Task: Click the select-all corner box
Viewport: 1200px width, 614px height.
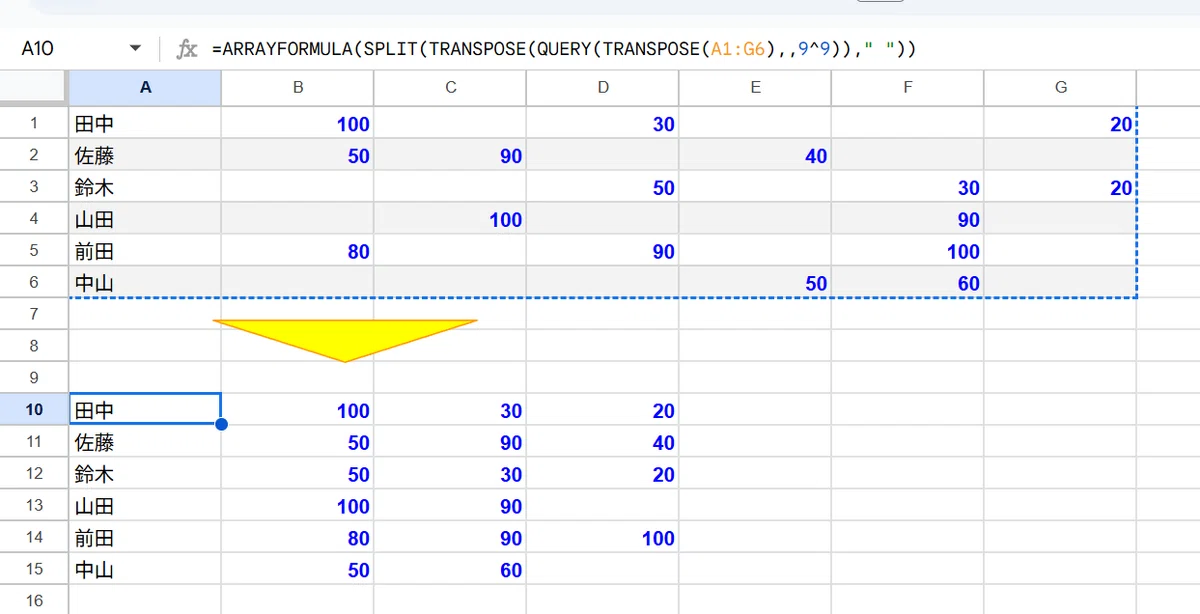Action: [34, 88]
